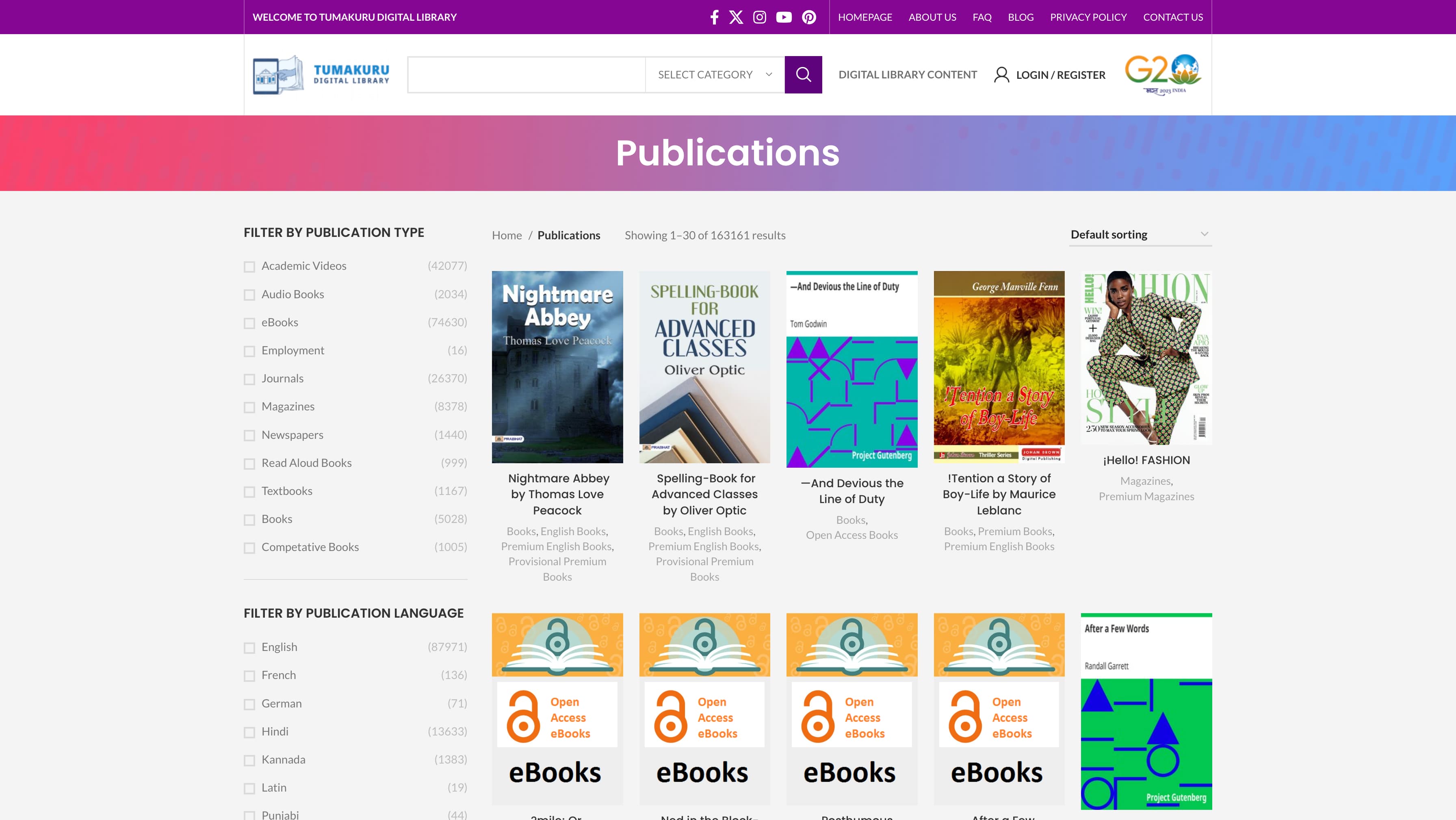Screen dimensions: 1456x820
Task: Open the FAQ page
Action: 981,17
